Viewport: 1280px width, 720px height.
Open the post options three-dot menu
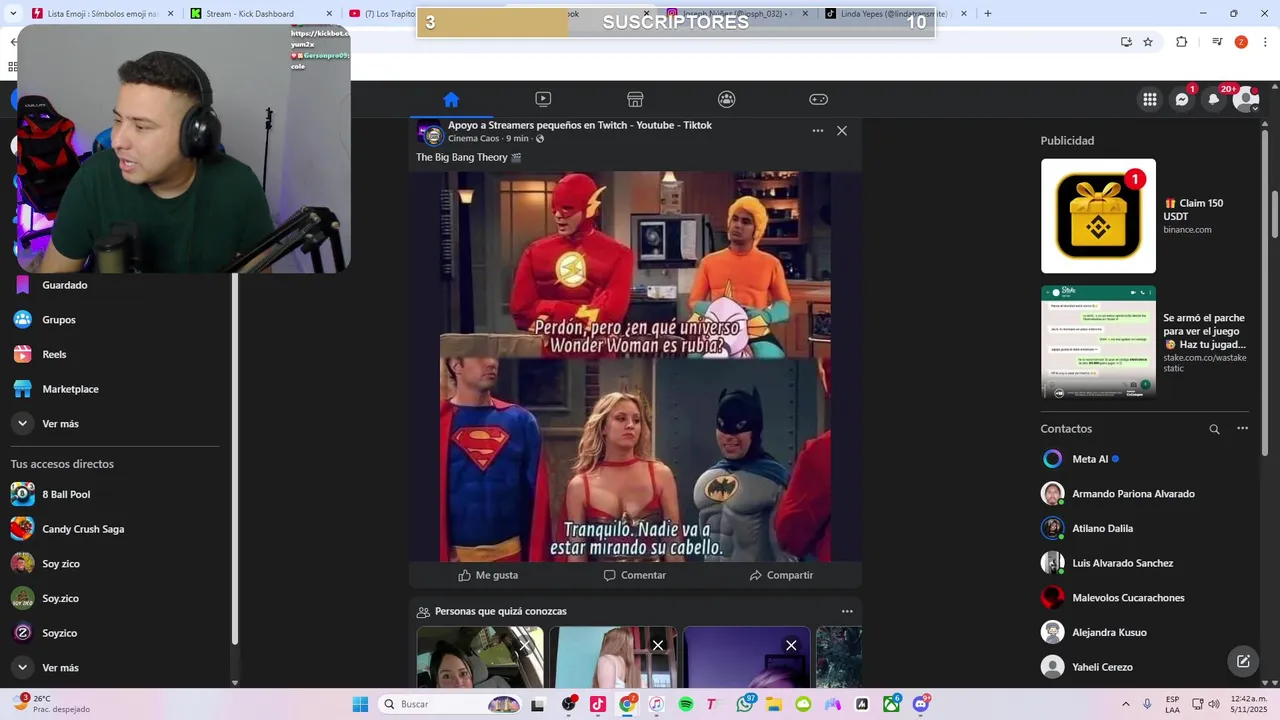(x=818, y=131)
